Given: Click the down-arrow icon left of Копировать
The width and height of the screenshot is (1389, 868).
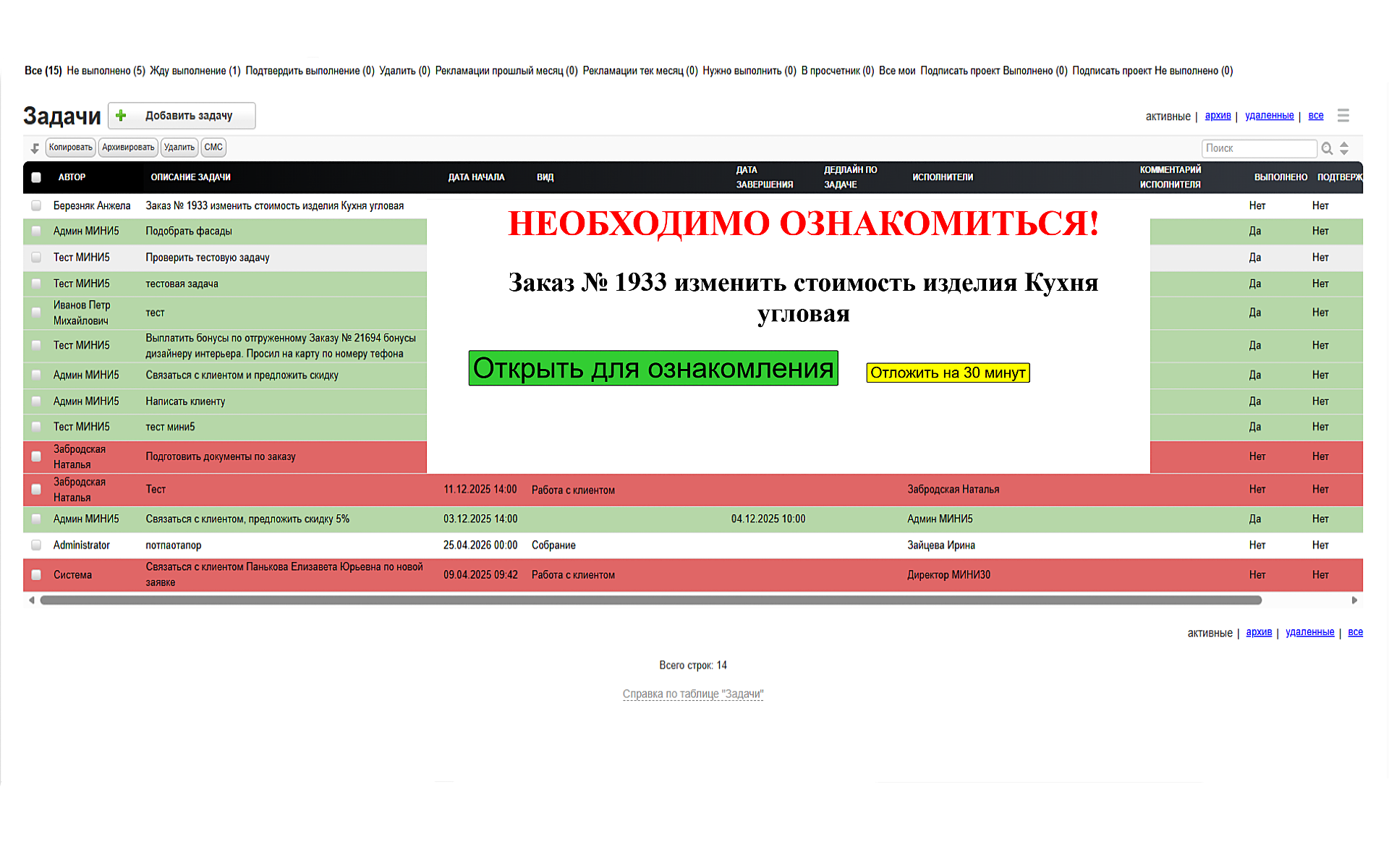Looking at the screenshot, I should point(35,148).
